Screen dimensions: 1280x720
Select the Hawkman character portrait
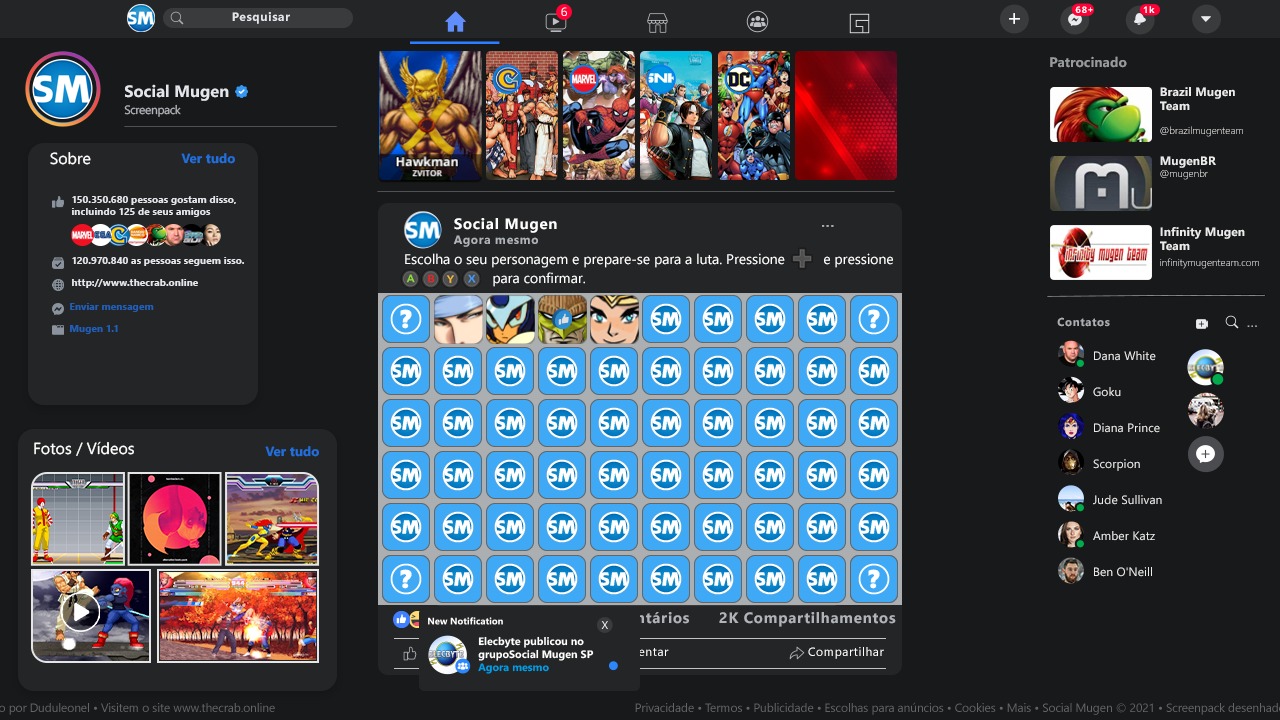click(x=429, y=115)
